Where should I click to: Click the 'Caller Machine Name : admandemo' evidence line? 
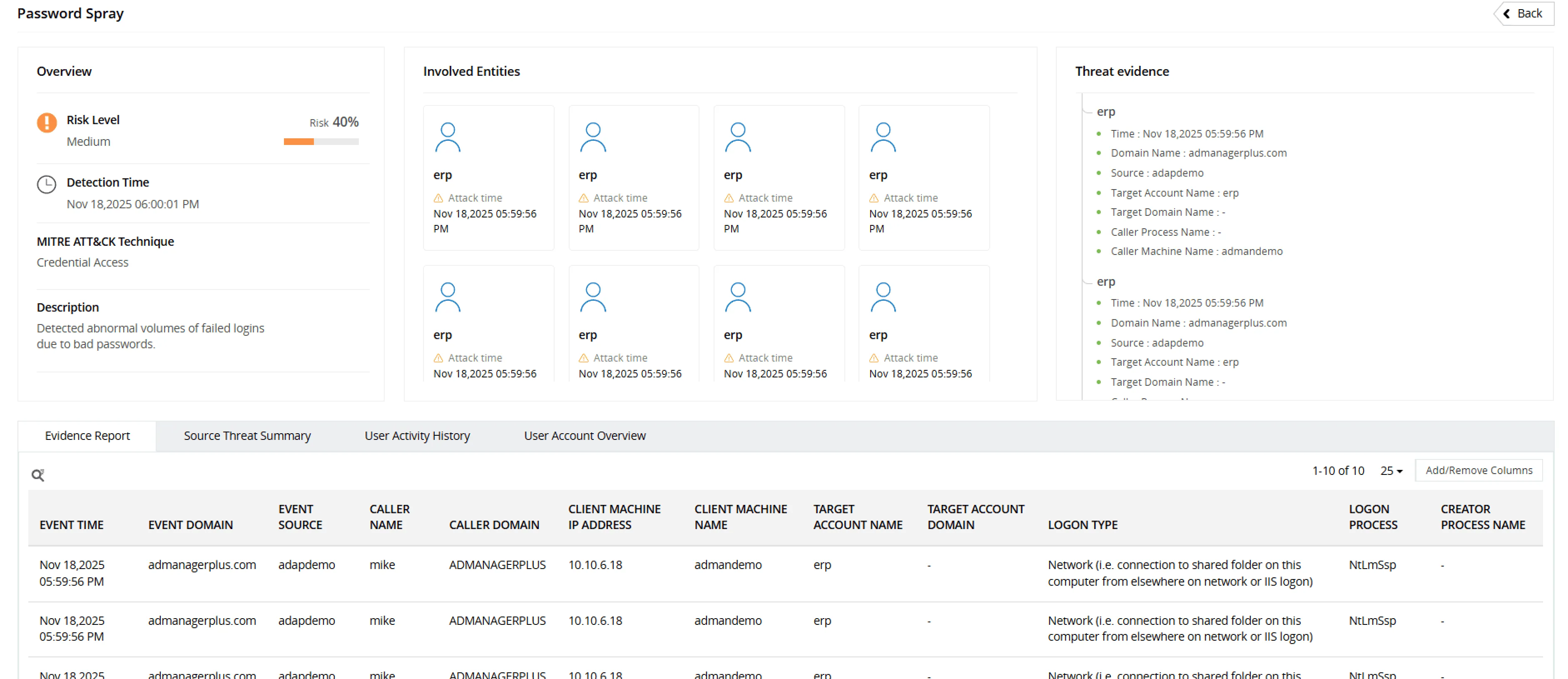pos(1196,251)
